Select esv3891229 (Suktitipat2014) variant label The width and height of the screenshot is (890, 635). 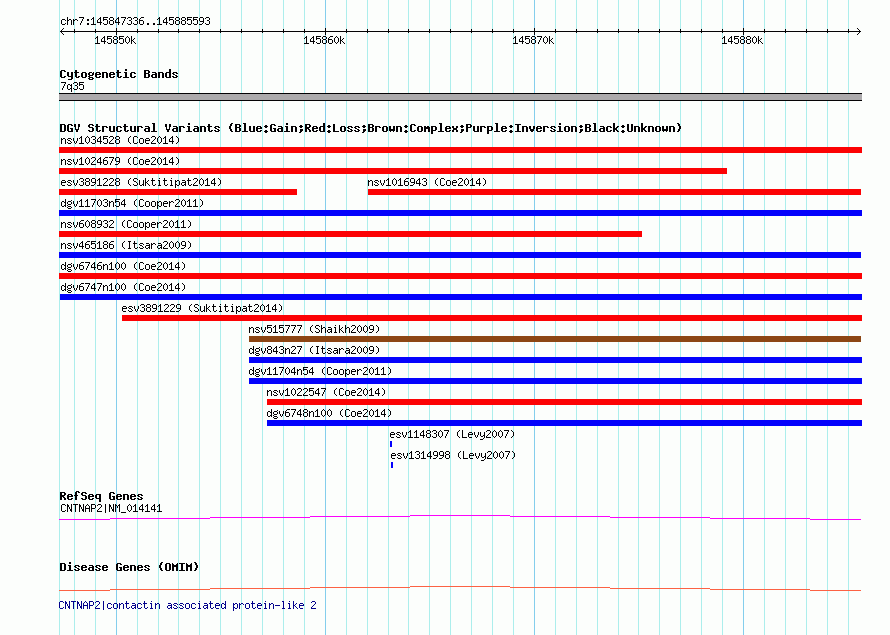pos(202,308)
